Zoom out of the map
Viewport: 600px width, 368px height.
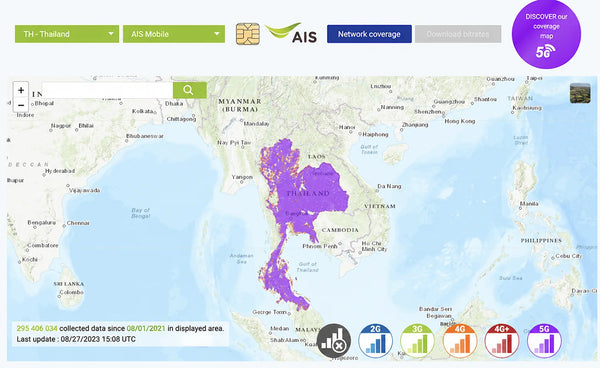click(x=21, y=105)
